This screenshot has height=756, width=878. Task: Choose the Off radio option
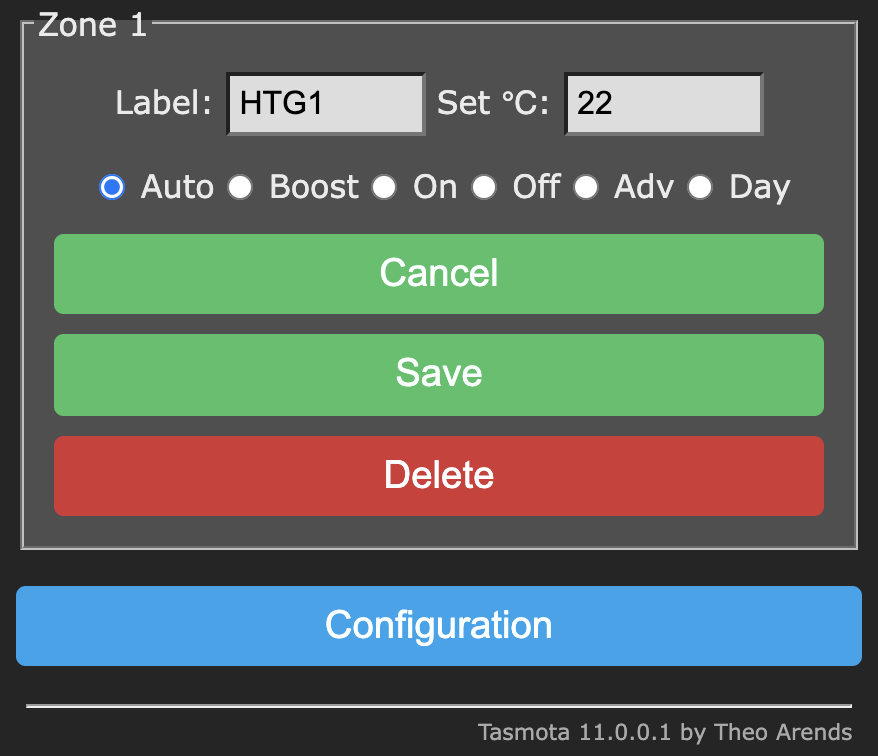[x=484, y=187]
